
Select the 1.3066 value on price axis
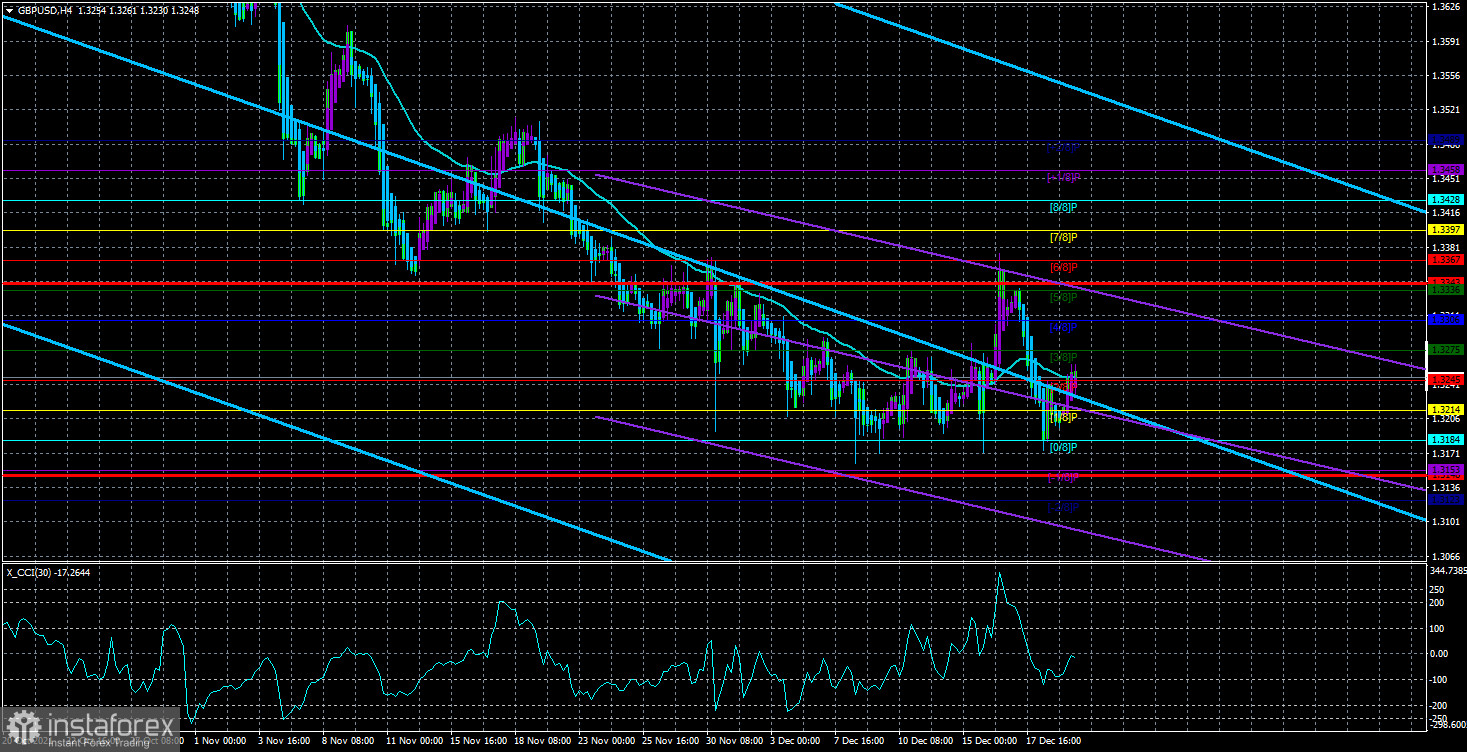[x=1447, y=557]
